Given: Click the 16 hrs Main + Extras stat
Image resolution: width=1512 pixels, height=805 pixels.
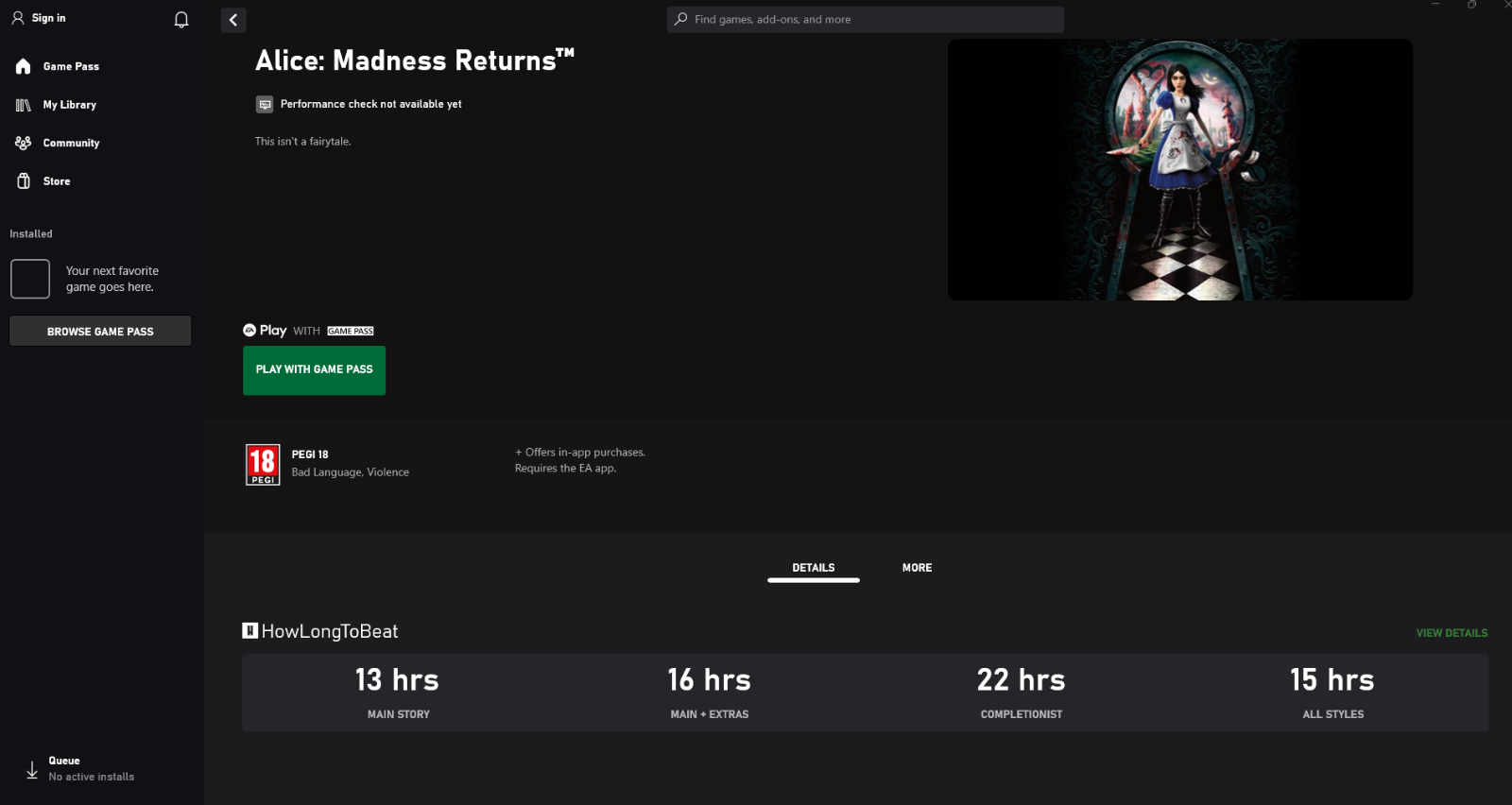Looking at the screenshot, I should point(710,693).
